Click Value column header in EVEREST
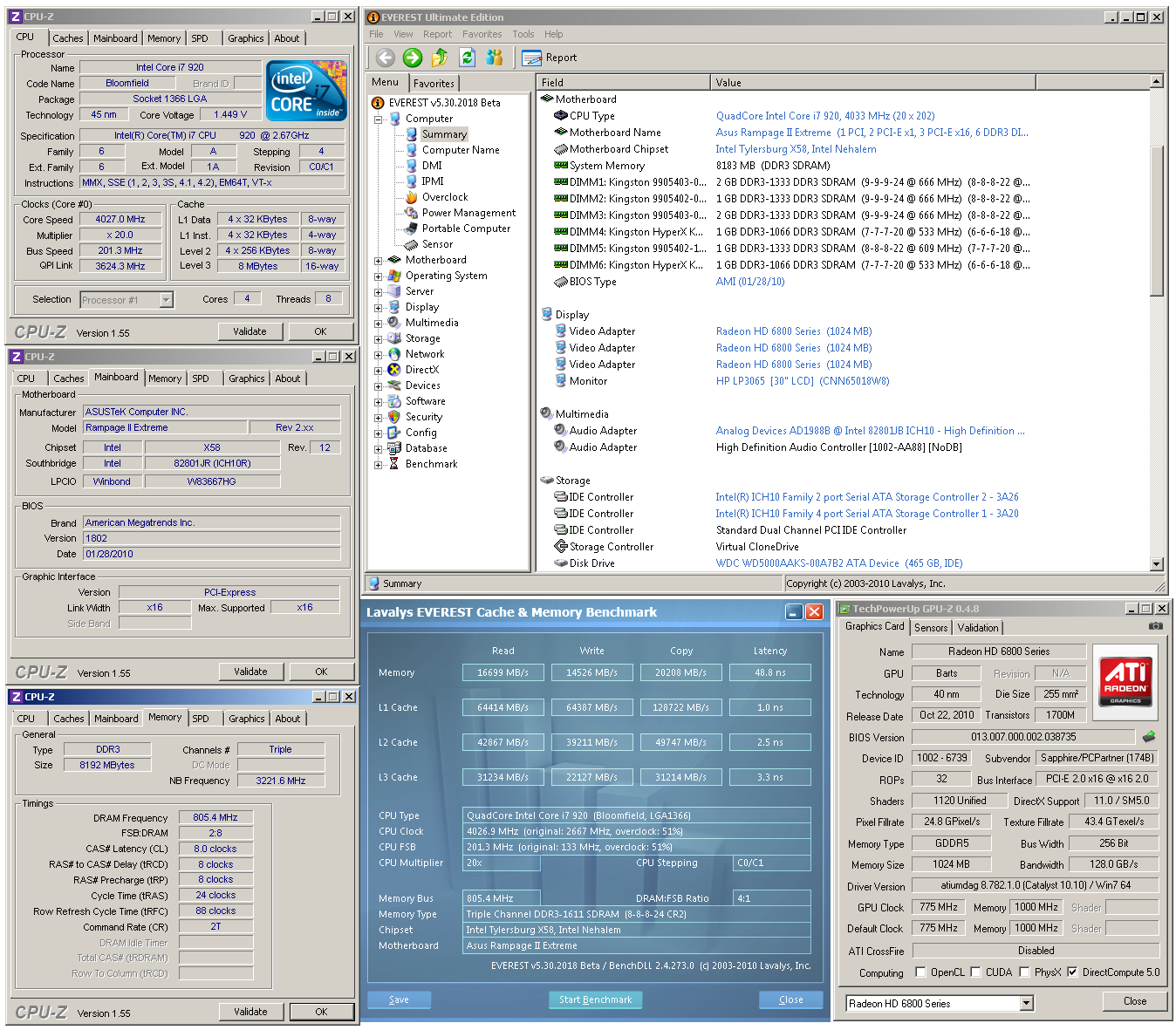 tap(873, 82)
